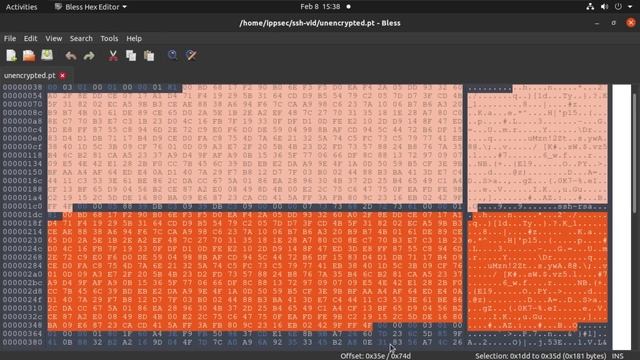Expand the system menu arrow

[x=629, y=7]
